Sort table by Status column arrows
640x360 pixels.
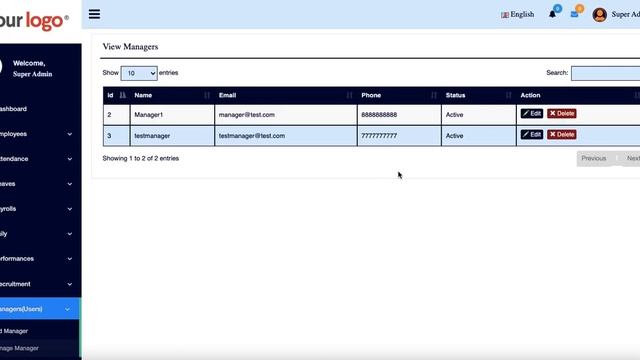(x=508, y=96)
